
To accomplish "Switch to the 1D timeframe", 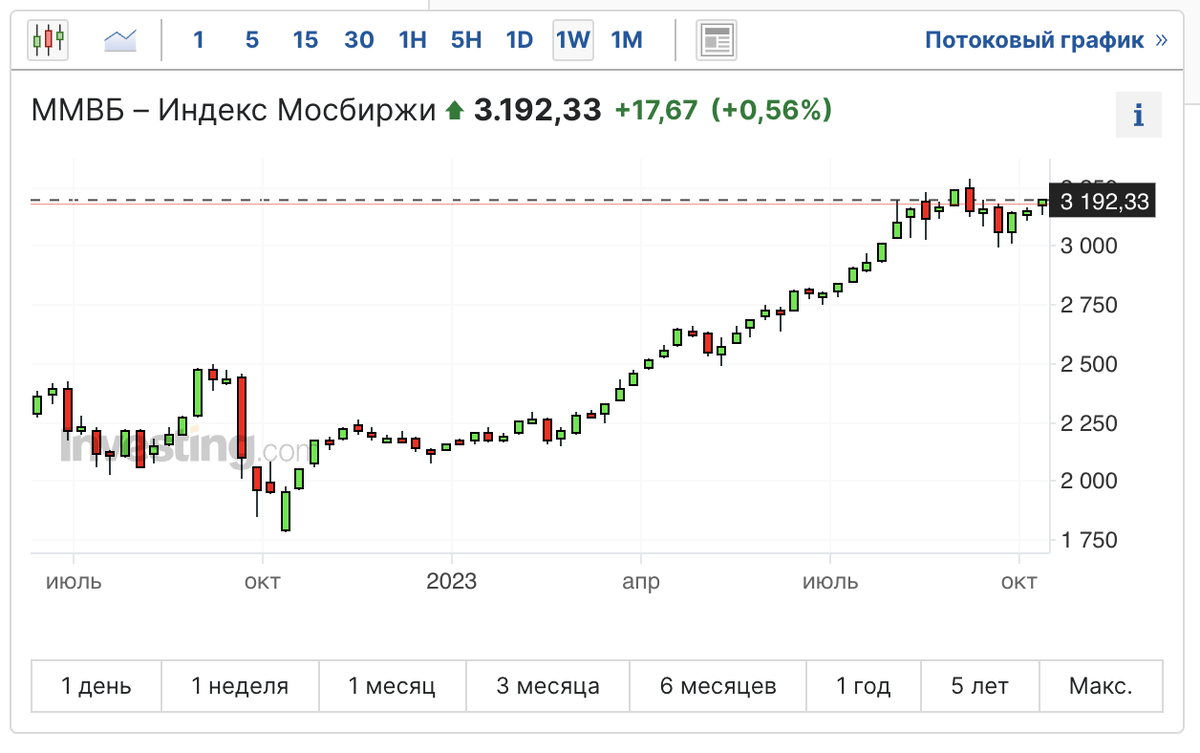I will pyautogui.click(x=519, y=41).
